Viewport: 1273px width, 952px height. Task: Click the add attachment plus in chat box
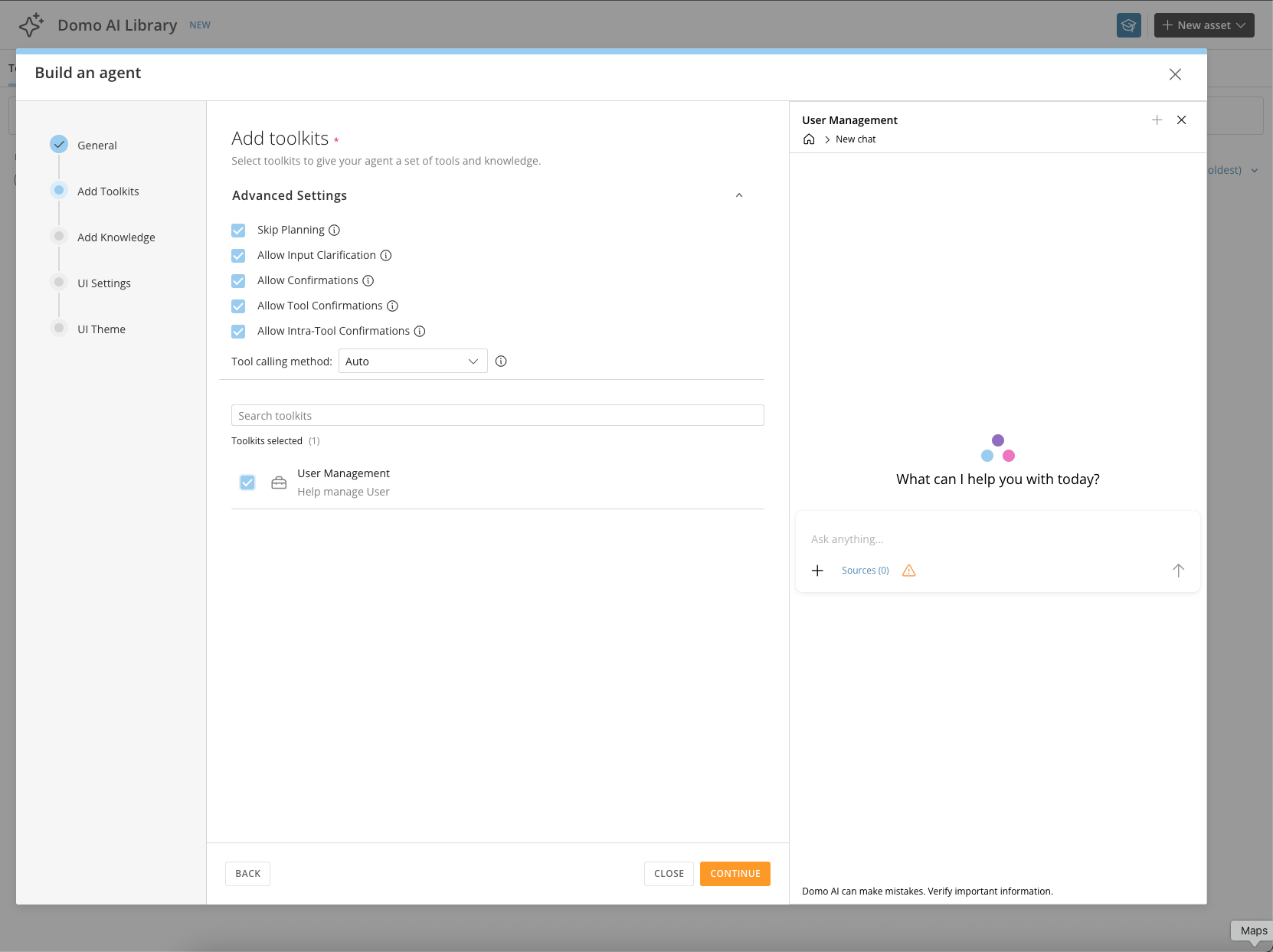pos(817,571)
